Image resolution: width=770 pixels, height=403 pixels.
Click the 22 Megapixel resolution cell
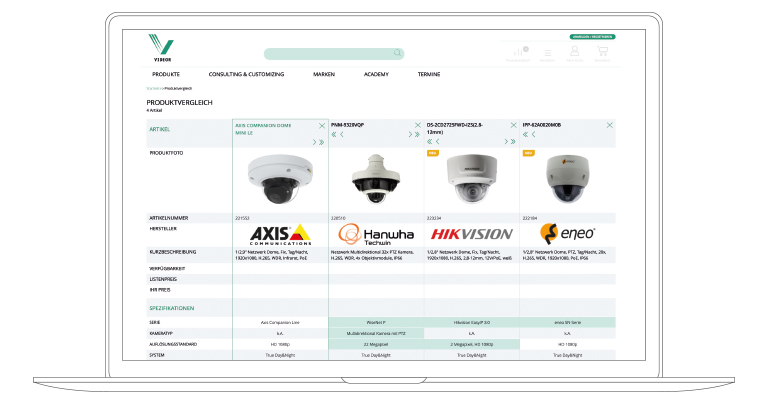tap(376, 344)
